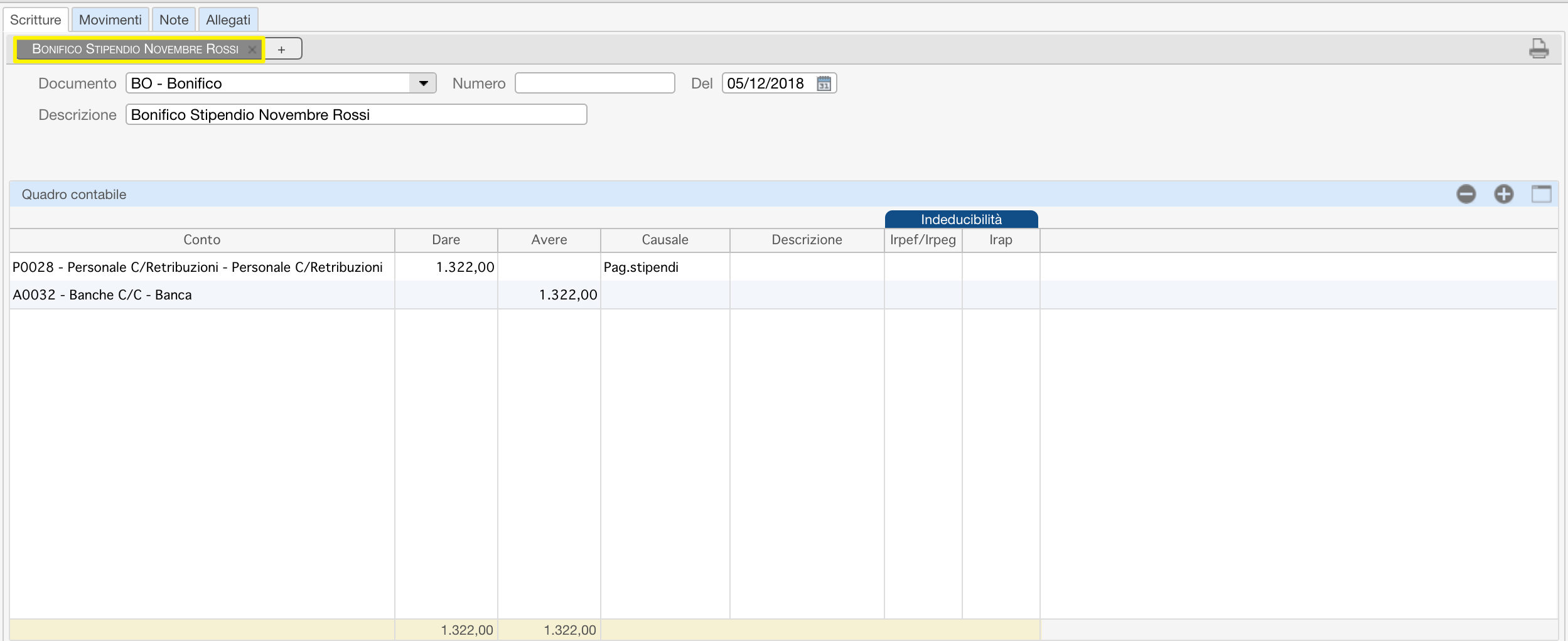Click the Indeducibilità group header
The width and height of the screenshot is (1568, 641).
pos(962,219)
